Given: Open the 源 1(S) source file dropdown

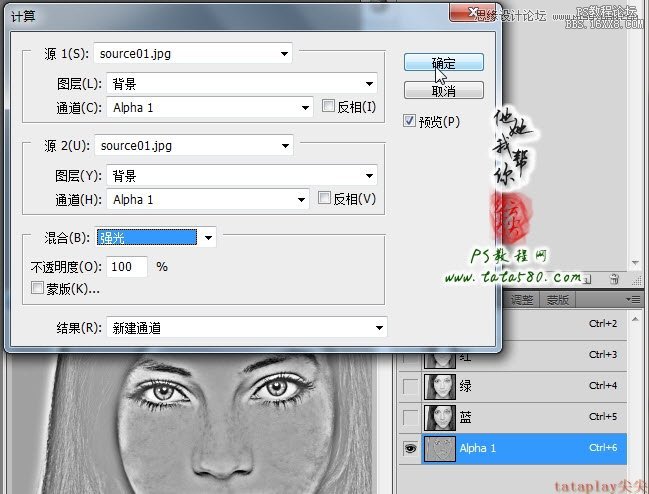Looking at the screenshot, I should (193, 53).
